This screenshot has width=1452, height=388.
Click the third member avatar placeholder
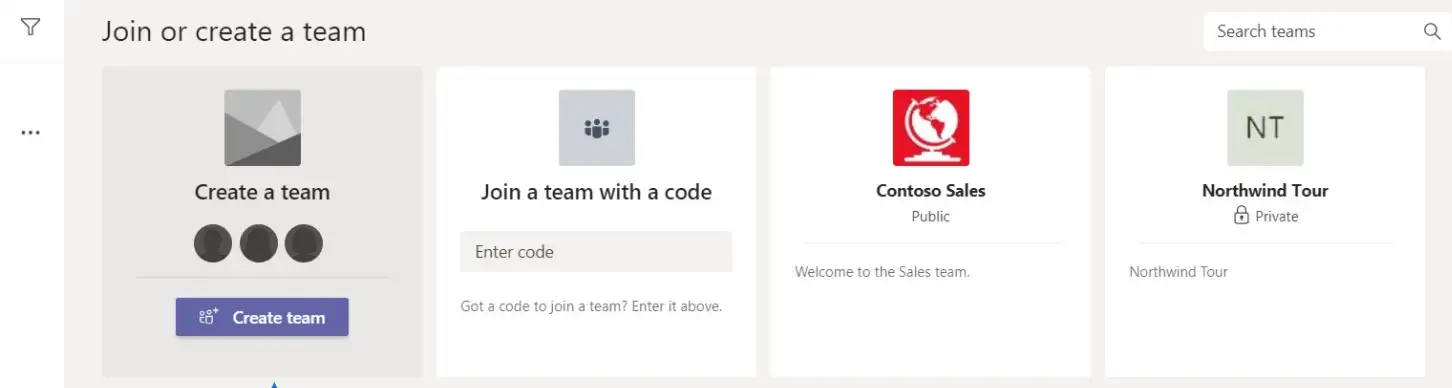[x=304, y=243]
